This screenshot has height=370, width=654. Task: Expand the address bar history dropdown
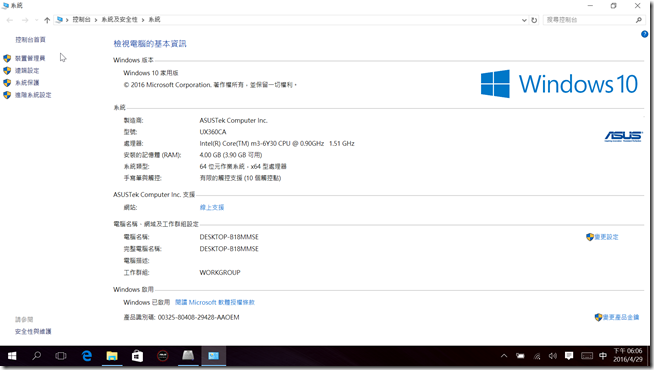point(524,20)
